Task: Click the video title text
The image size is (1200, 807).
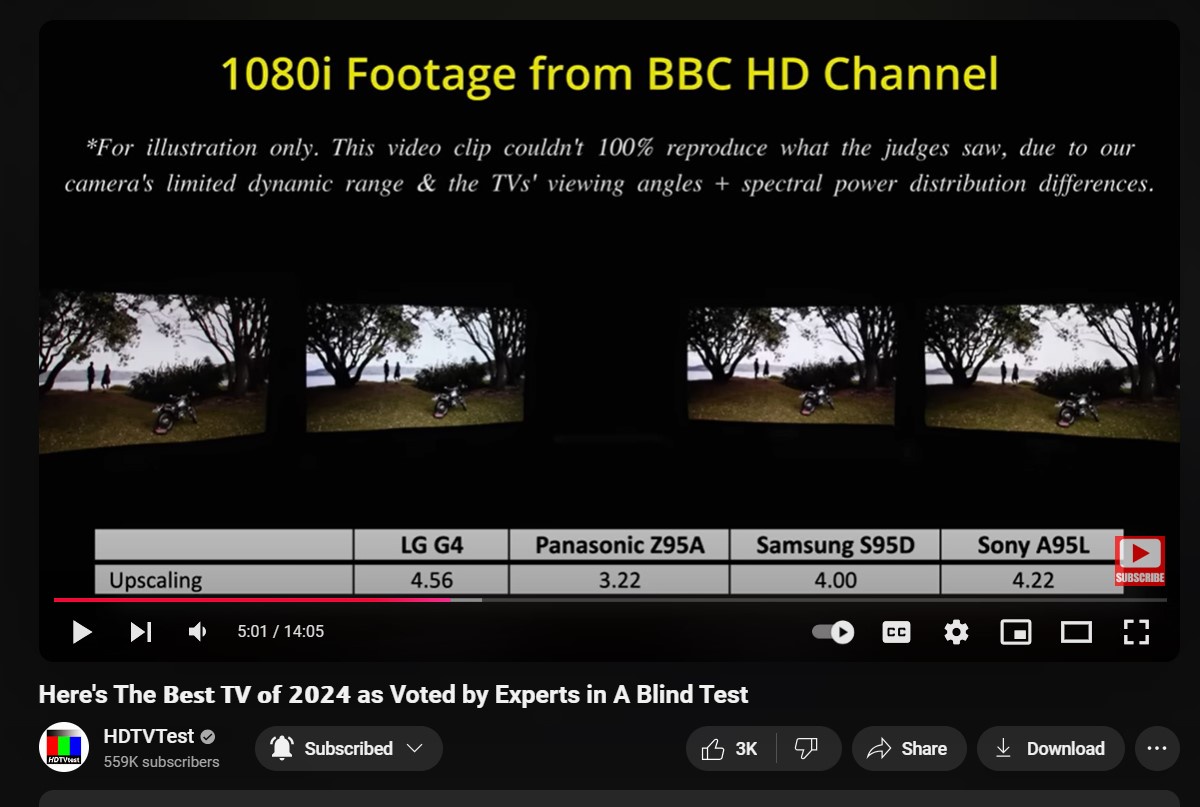Action: [393, 694]
